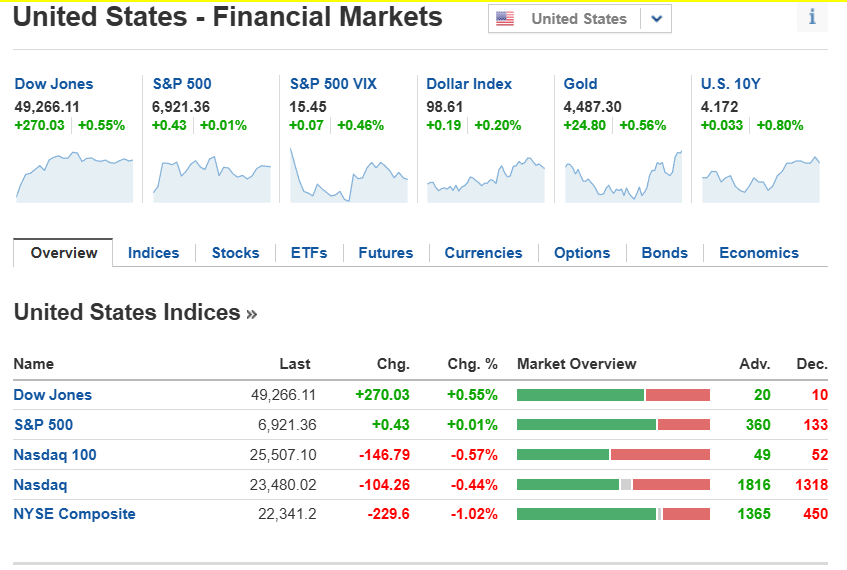
Task: Click the United States Indices arrow
Action: 251,314
